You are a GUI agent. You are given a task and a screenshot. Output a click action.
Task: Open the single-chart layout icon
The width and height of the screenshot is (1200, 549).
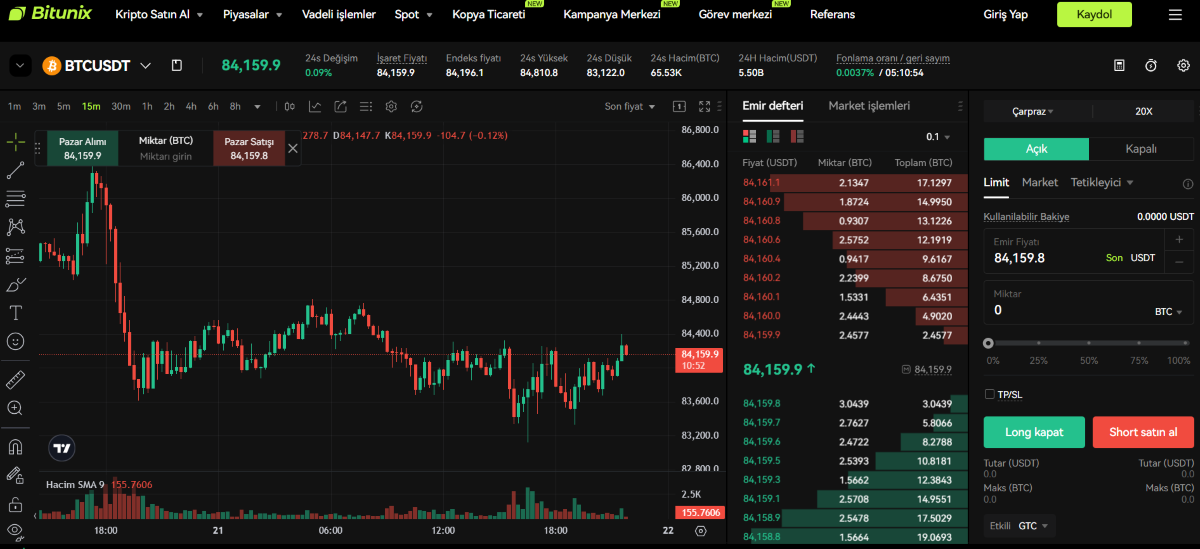[x=679, y=106]
